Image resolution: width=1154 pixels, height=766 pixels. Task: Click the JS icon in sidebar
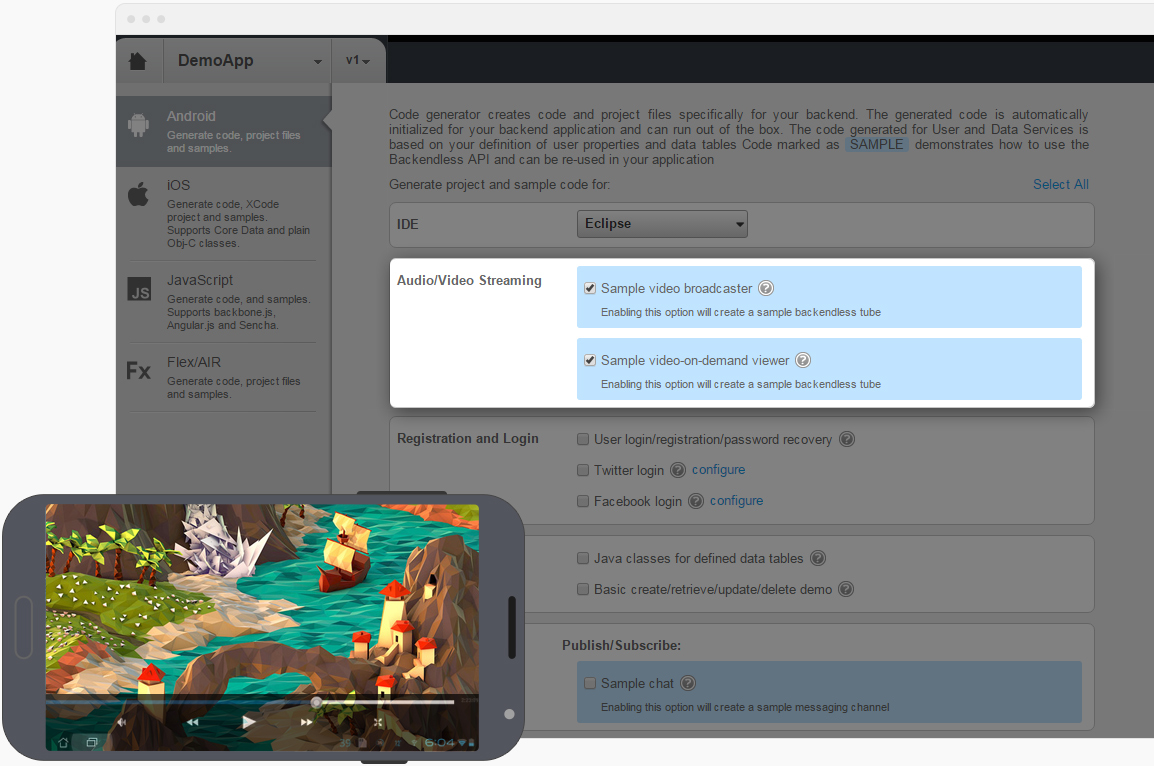point(139,289)
